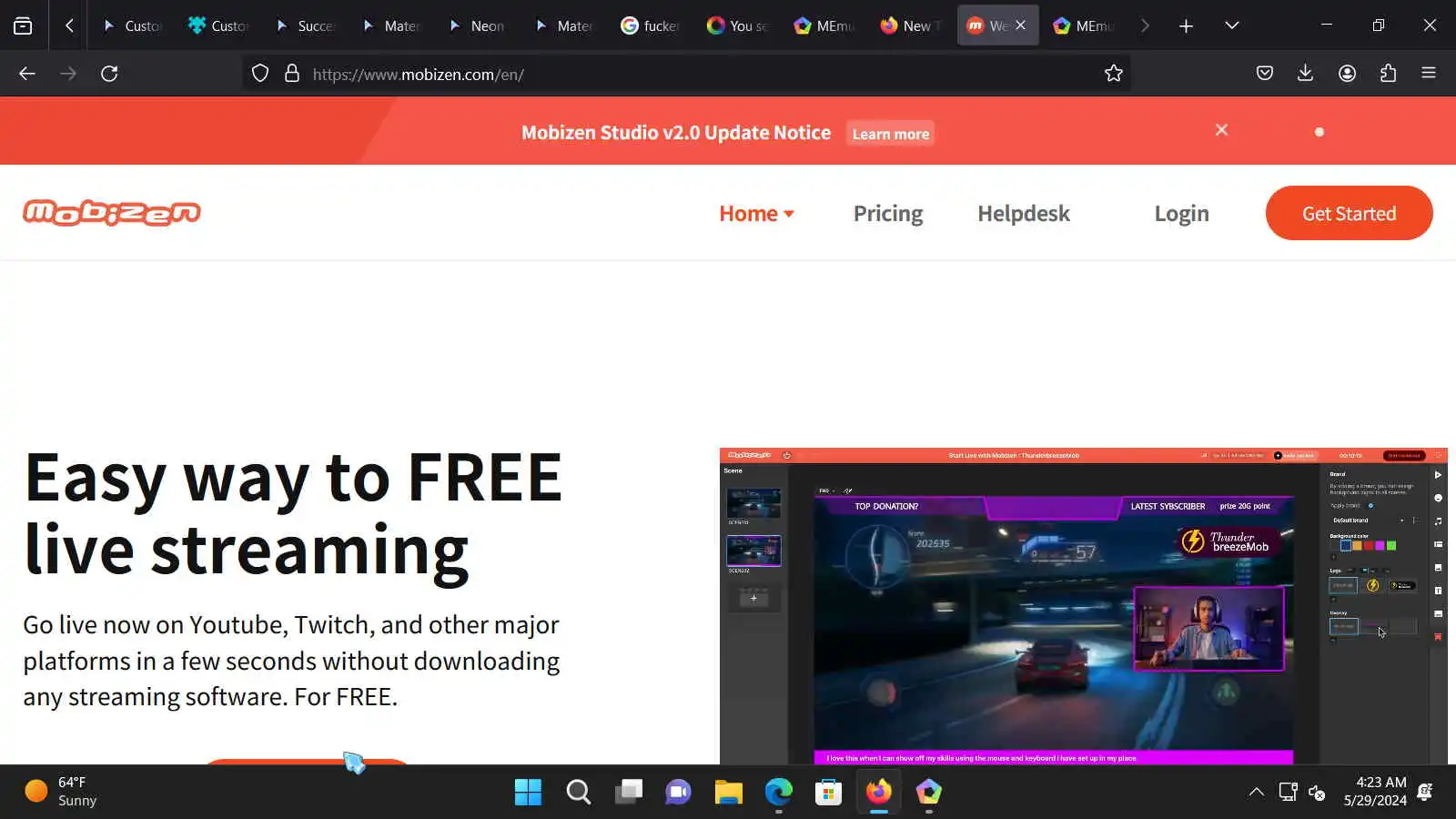
Task: Click Learn more in the banner
Action: (x=891, y=134)
